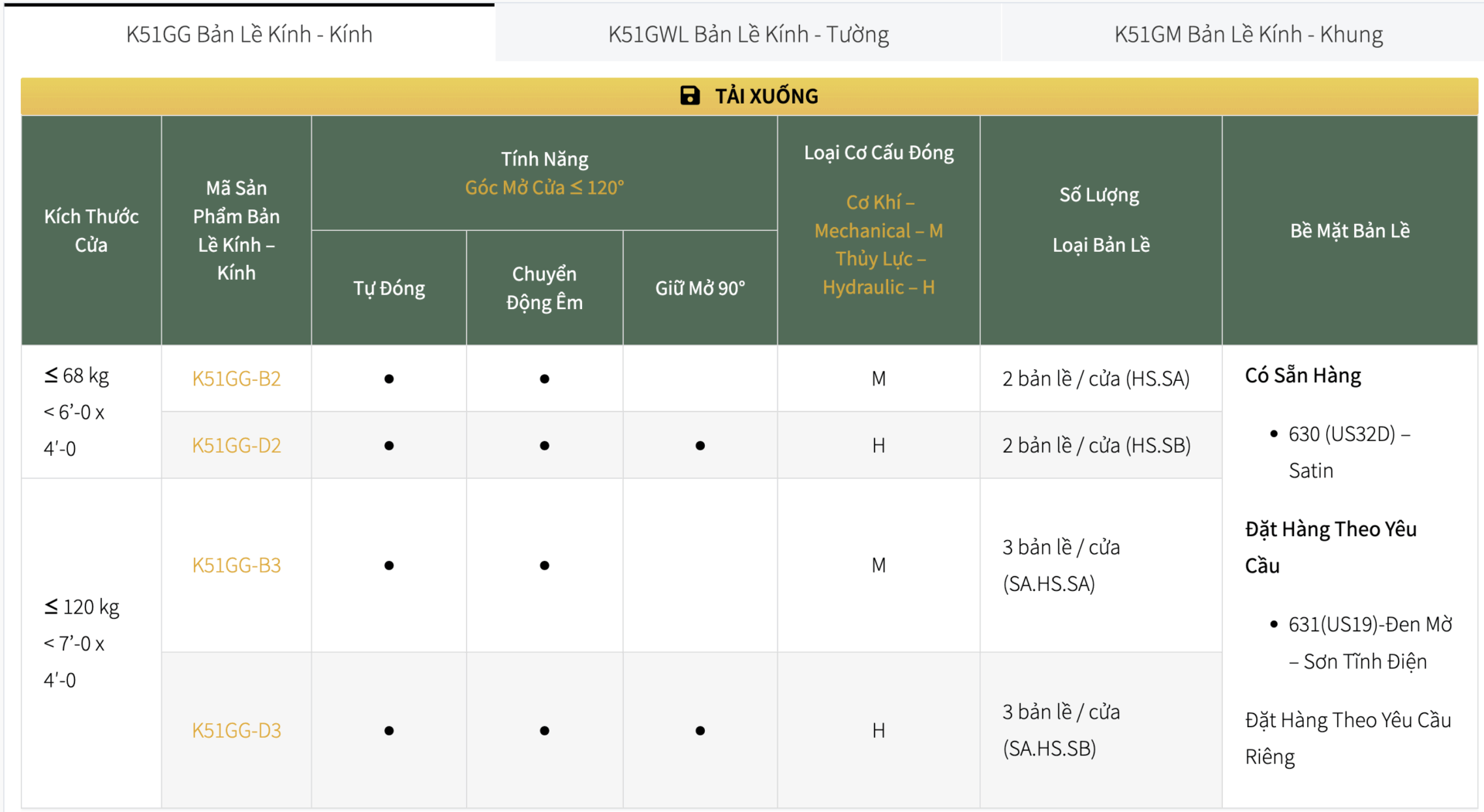Viewport: 1484px width, 812px height.
Task: Click the TẢI XUỐNG download button
Action: (749, 95)
